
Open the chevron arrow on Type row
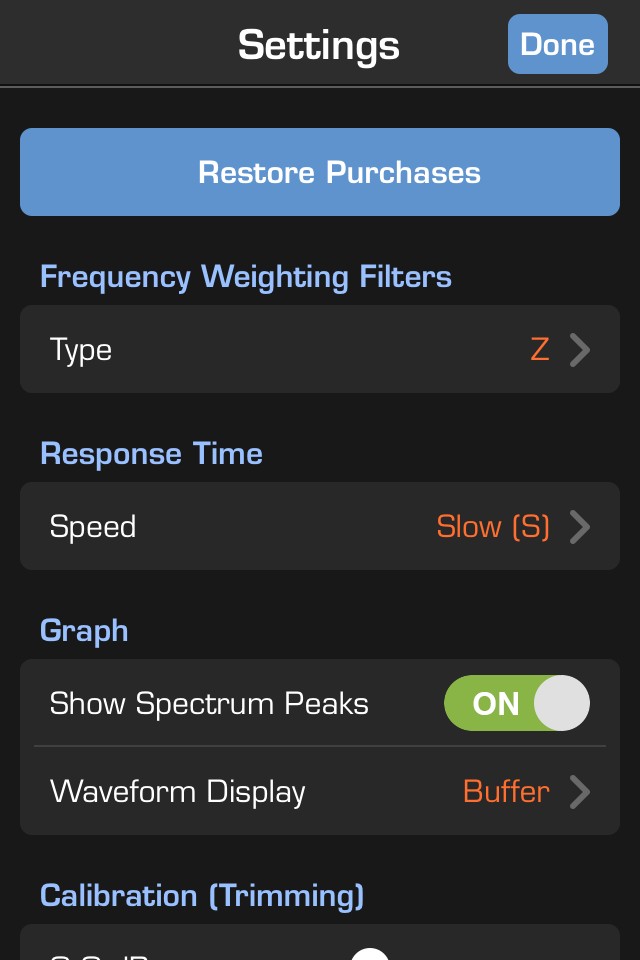point(580,350)
